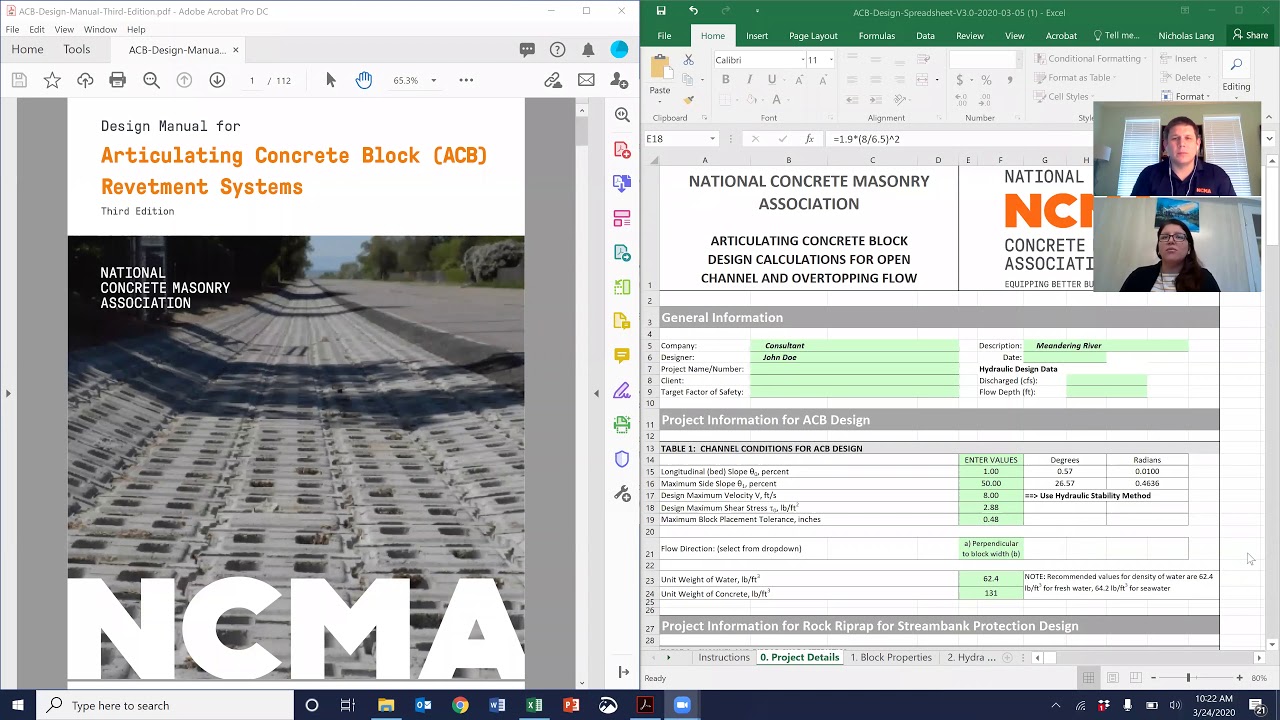Open the Excel font size dropdown

830,60
